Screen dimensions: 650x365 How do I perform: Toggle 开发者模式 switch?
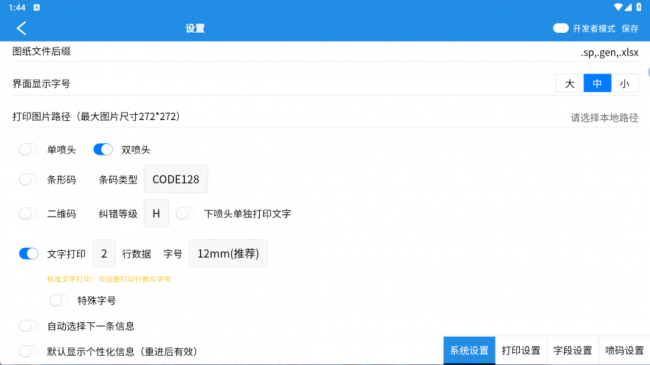pyautogui.click(x=560, y=28)
